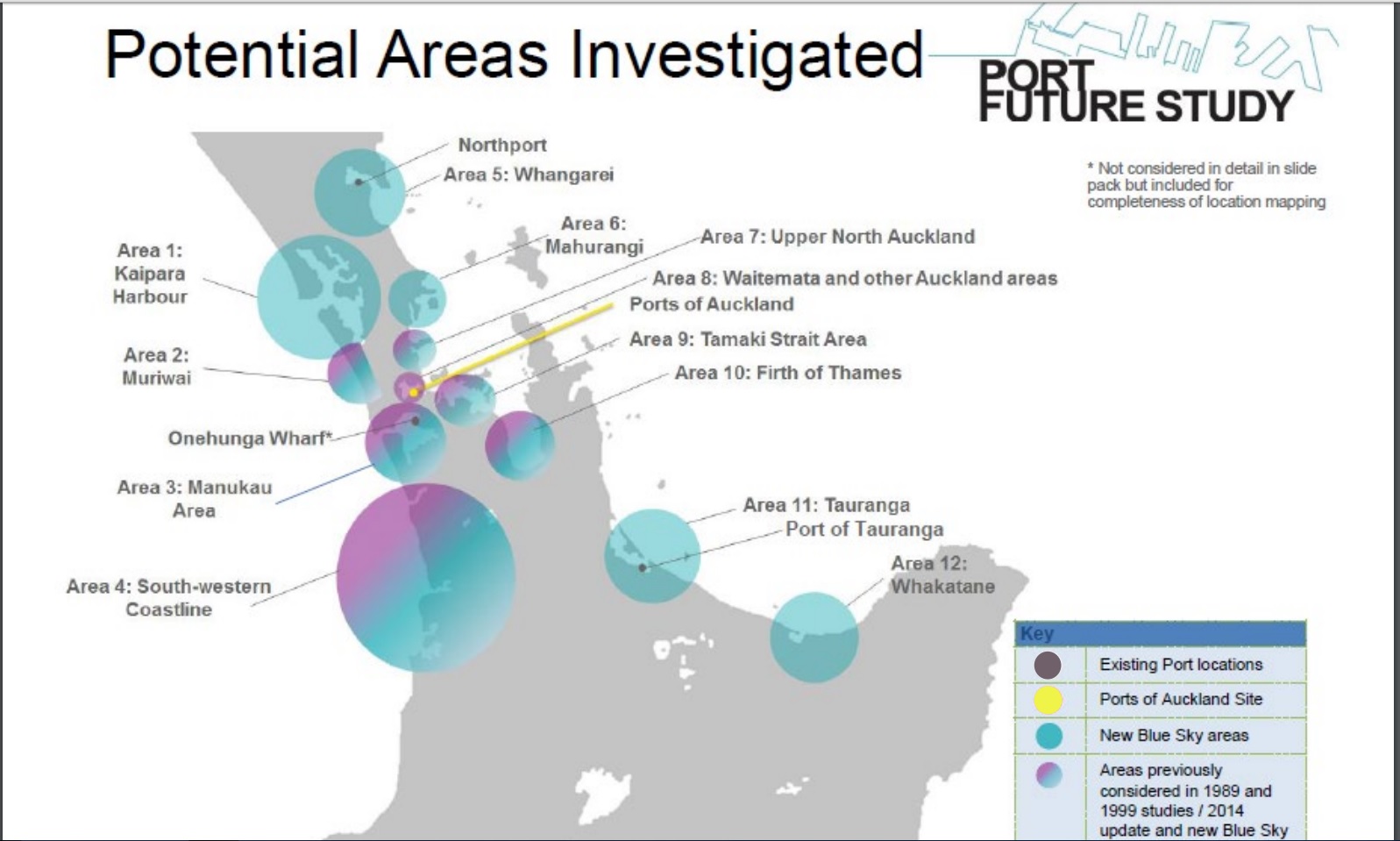Image resolution: width=1400 pixels, height=841 pixels.
Task: Click the Key legend header bar
Action: pos(1160,633)
